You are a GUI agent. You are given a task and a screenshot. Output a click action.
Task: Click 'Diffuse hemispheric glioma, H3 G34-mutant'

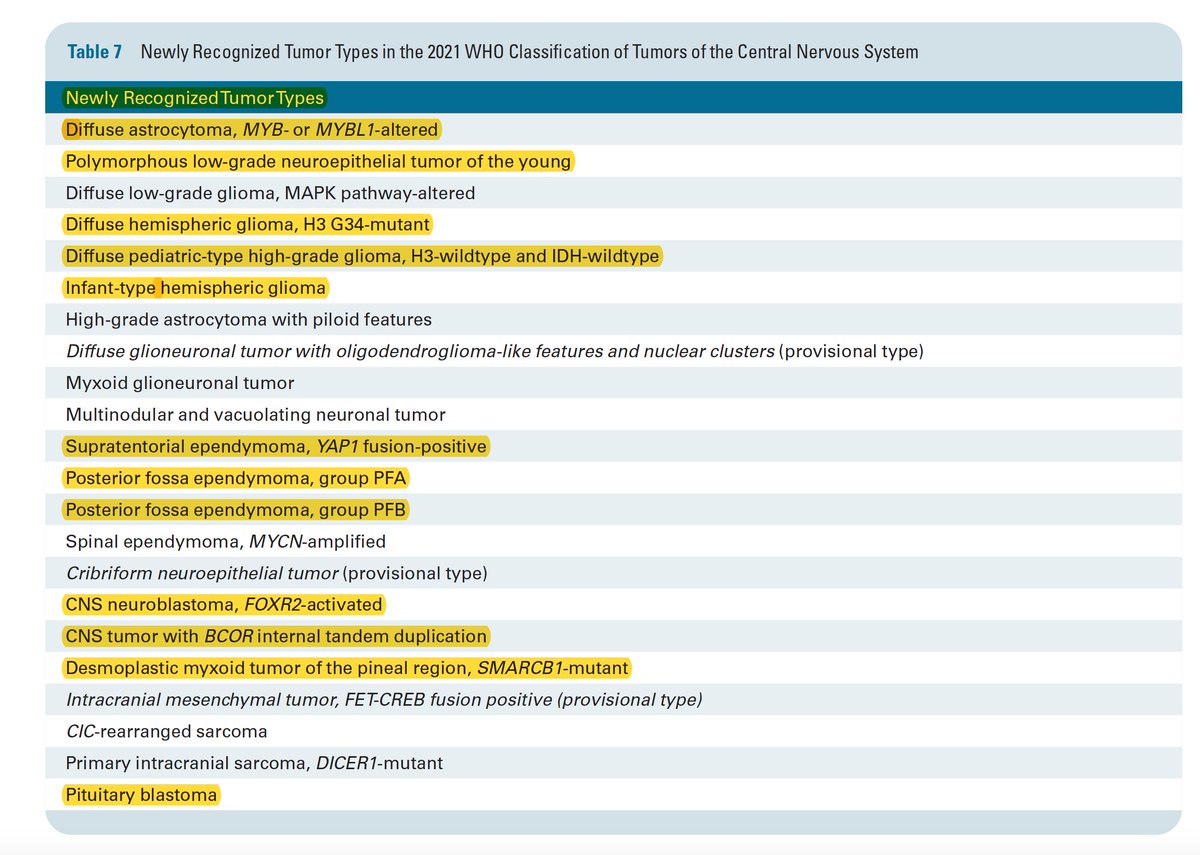pyautogui.click(x=248, y=225)
